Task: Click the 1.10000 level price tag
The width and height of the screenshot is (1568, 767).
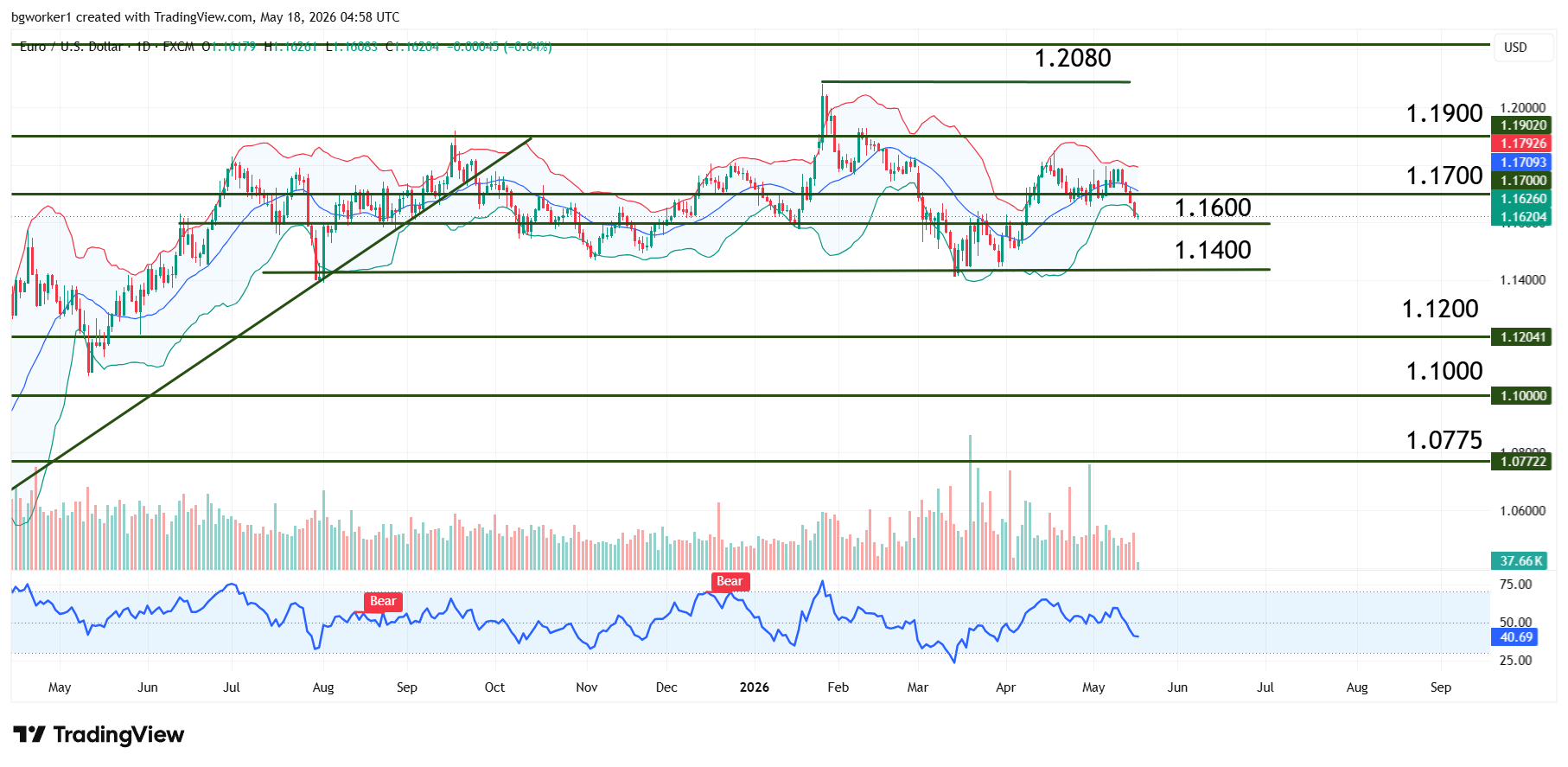Action: pyautogui.click(x=1522, y=396)
